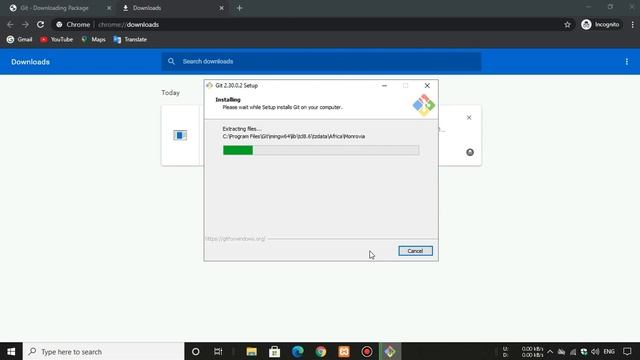640x360 pixels.
Task: Minimize the Git Setup dialog
Action: pyautogui.click(x=384, y=85)
